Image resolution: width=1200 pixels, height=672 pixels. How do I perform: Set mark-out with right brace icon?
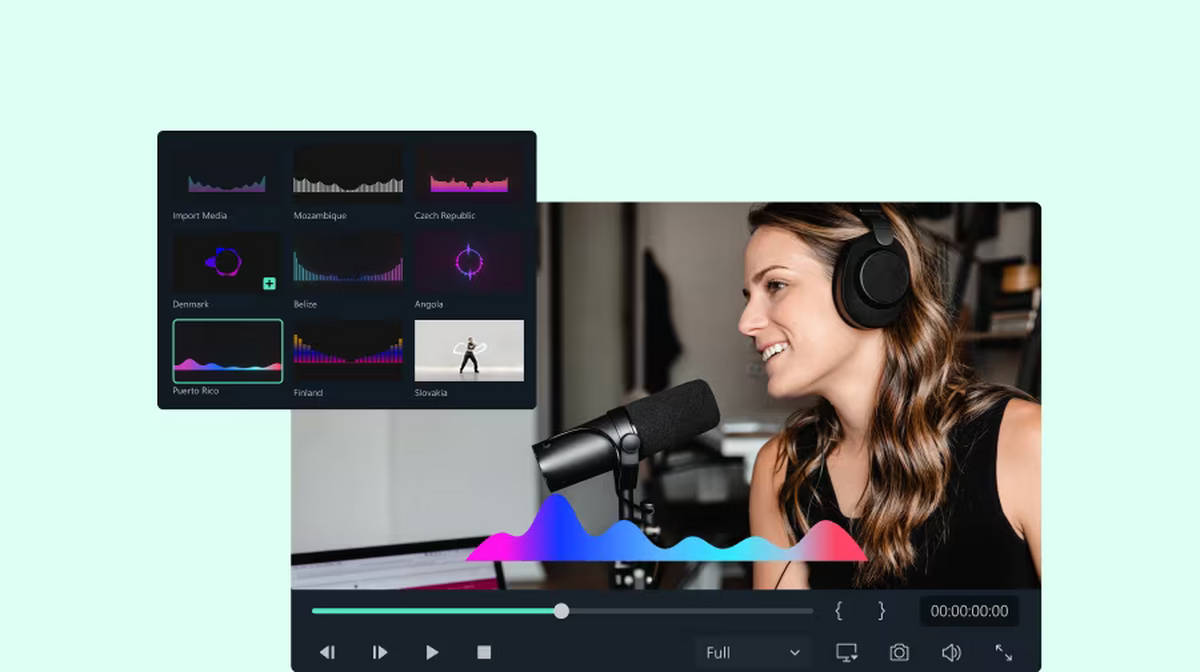pos(881,610)
